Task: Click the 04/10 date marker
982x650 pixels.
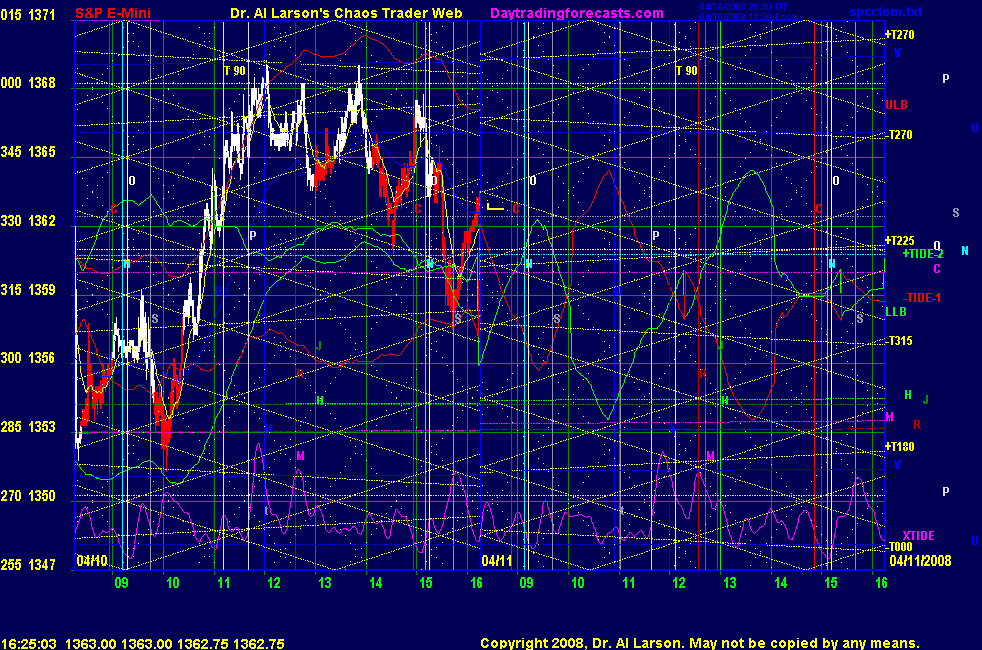Action: point(90,561)
